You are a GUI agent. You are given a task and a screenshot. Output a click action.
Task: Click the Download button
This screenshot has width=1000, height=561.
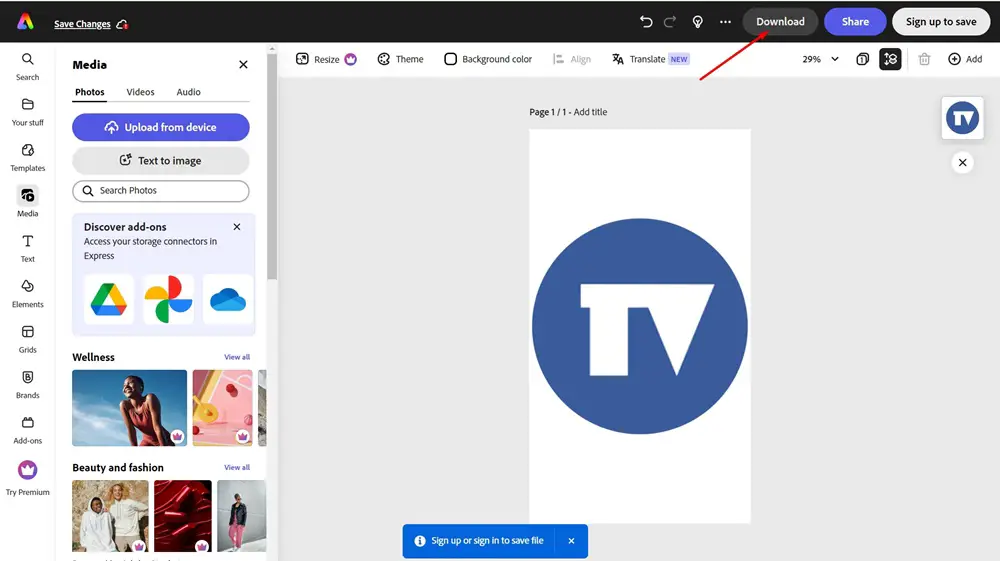coord(780,22)
